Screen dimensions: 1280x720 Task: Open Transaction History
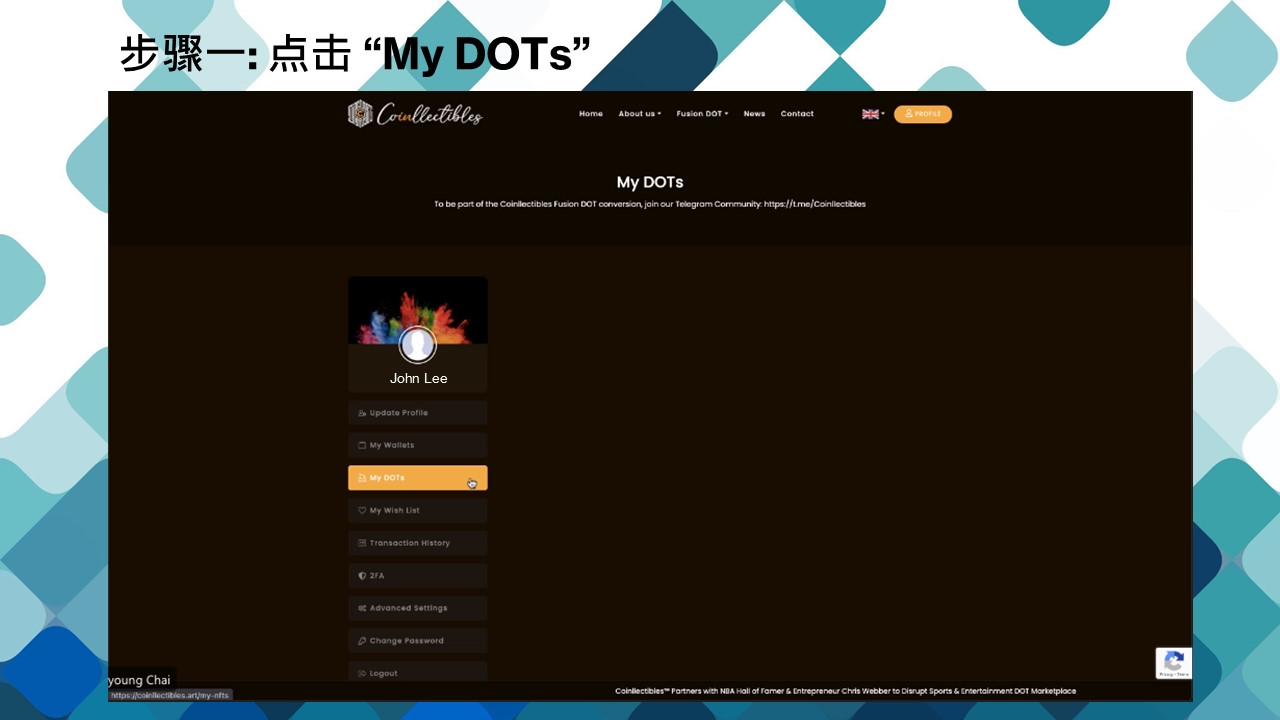click(418, 543)
